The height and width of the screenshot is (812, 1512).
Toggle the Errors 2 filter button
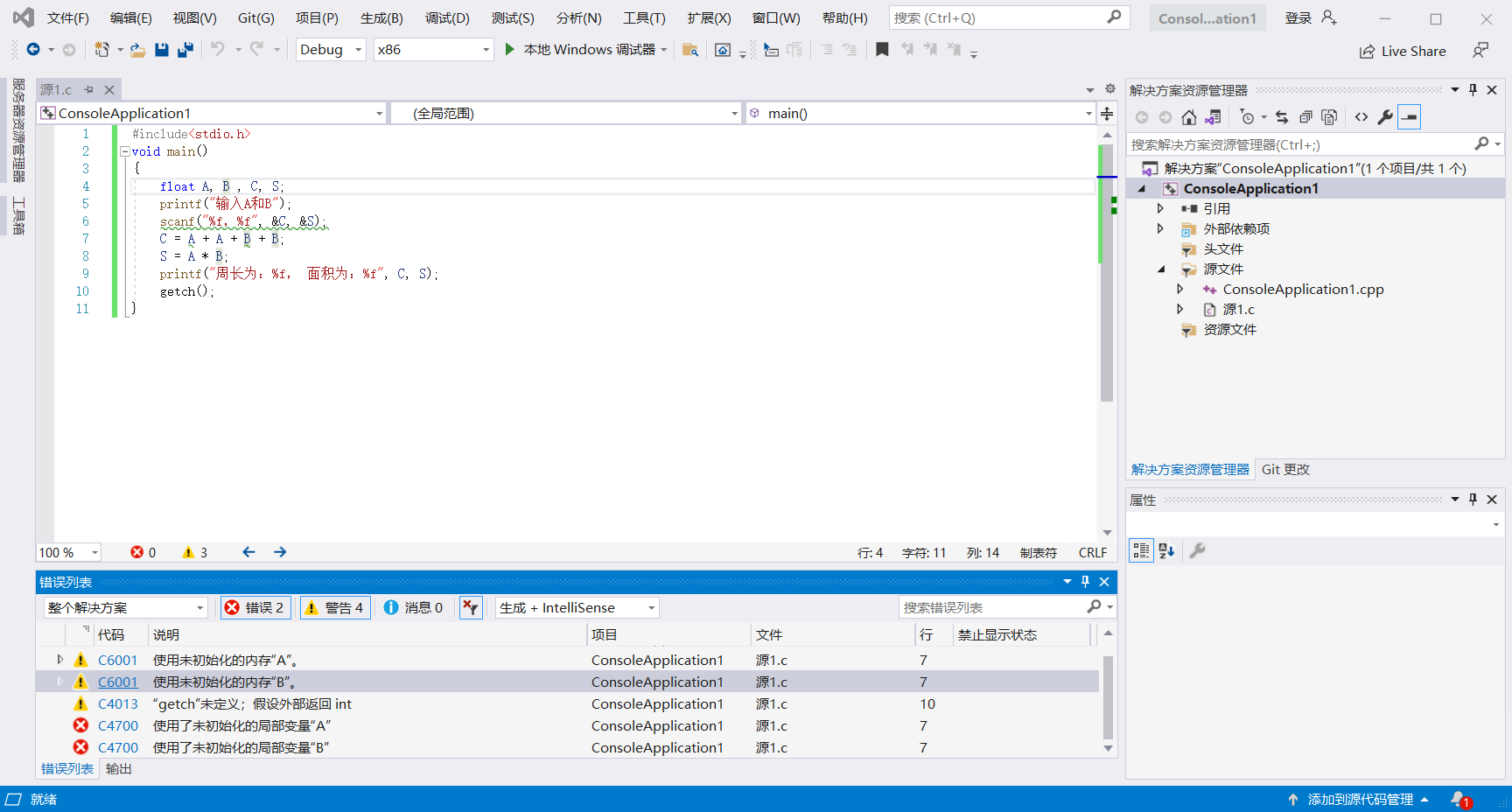(x=255, y=608)
